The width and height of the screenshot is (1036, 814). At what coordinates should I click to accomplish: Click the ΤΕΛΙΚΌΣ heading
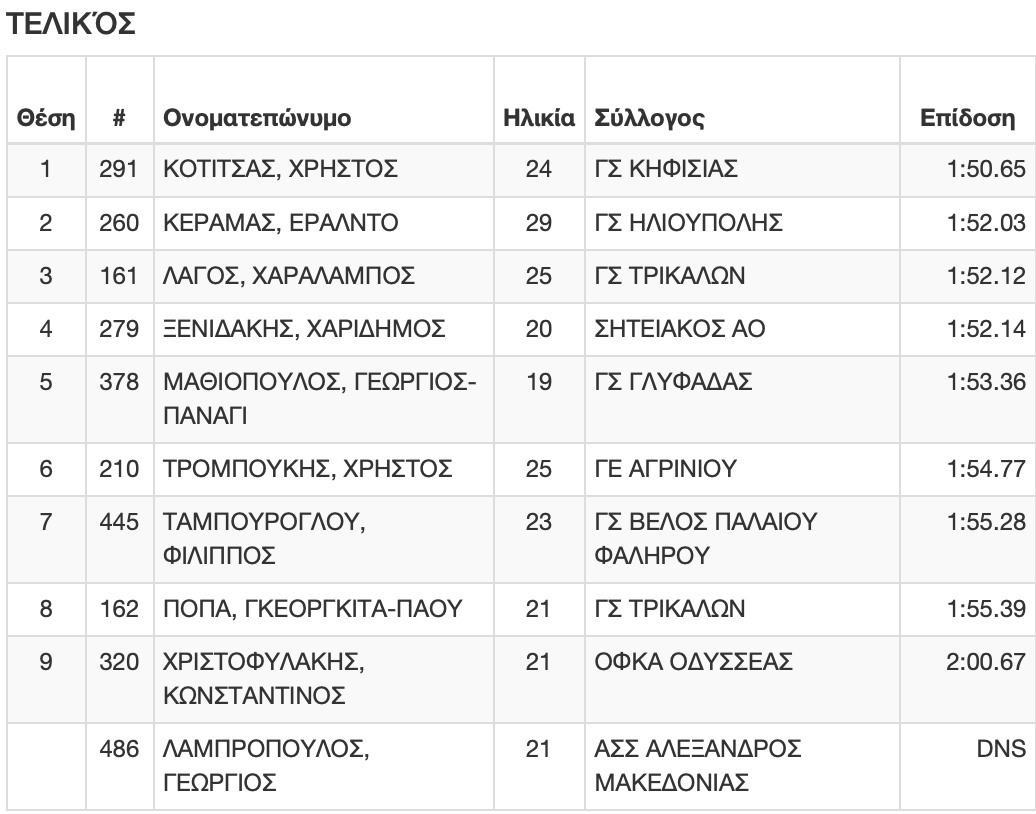pyautogui.click(x=70, y=23)
